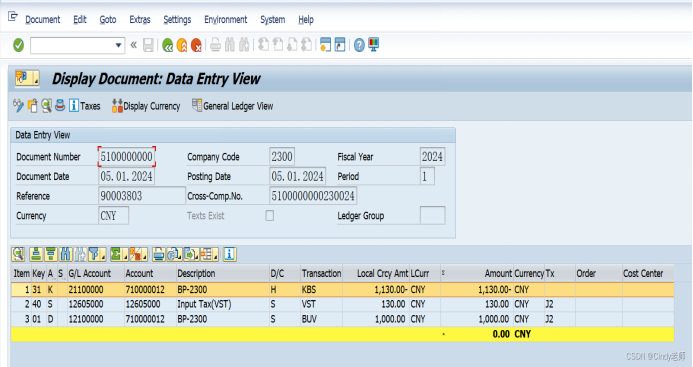This screenshot has width=693, height=367.
Task: Click the empty Ledger Group field
Action: pyautogui.click(x=432, y=216)
